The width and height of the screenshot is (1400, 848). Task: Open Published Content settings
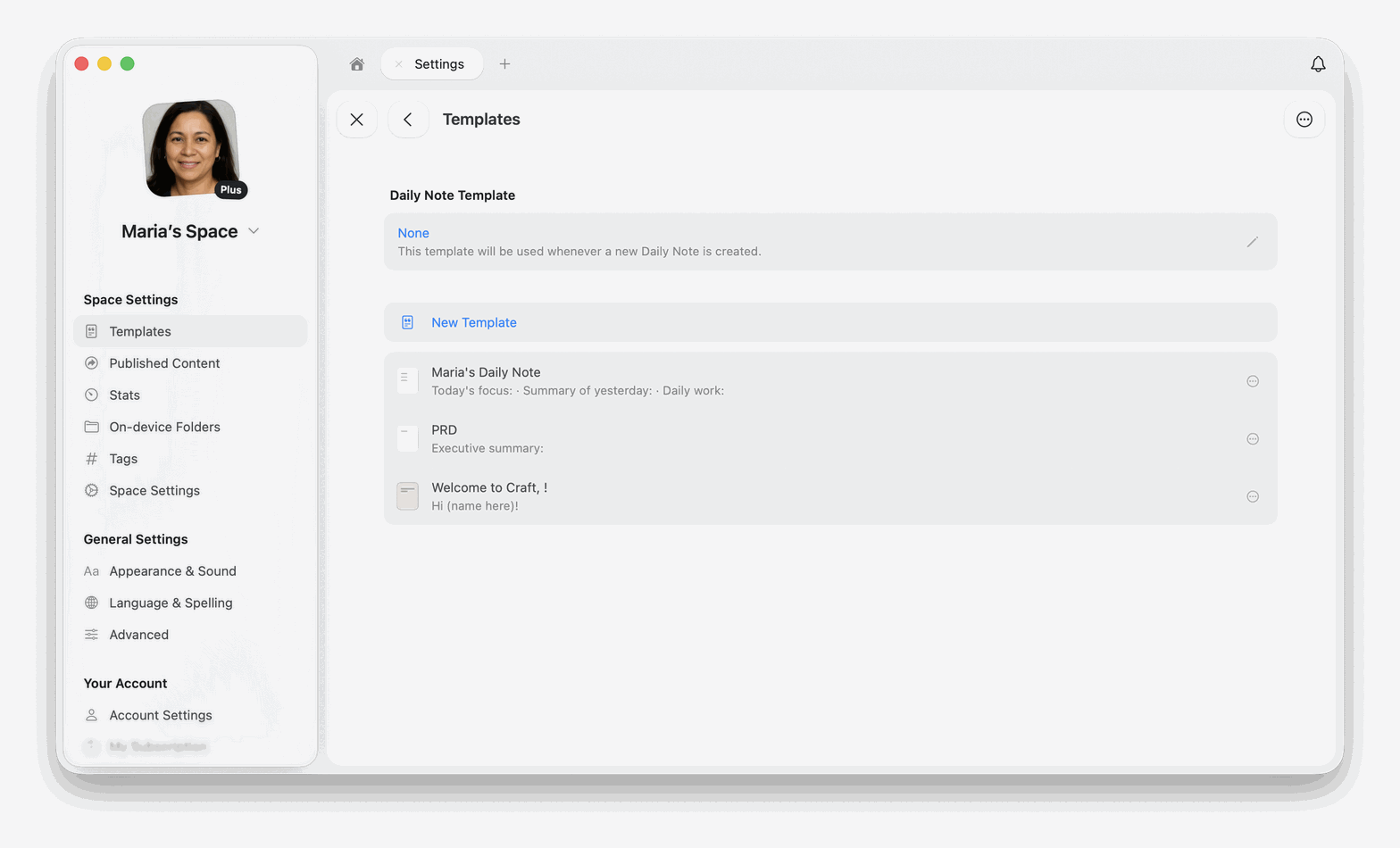point(190,363)
